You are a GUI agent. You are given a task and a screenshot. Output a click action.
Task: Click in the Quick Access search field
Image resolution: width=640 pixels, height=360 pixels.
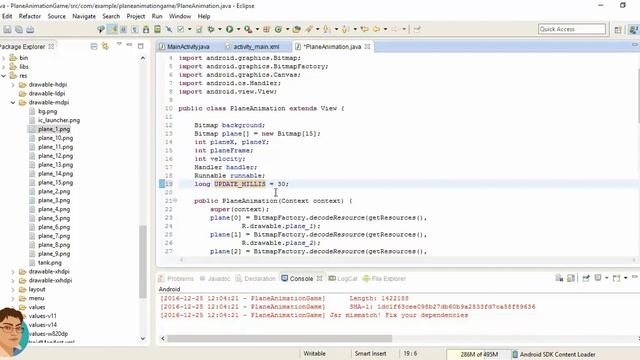coord(572,29)
